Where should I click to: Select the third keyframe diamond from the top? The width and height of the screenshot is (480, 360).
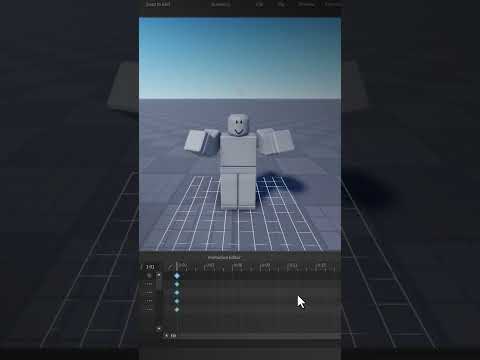pyautogui.click(x=177, y=293)
